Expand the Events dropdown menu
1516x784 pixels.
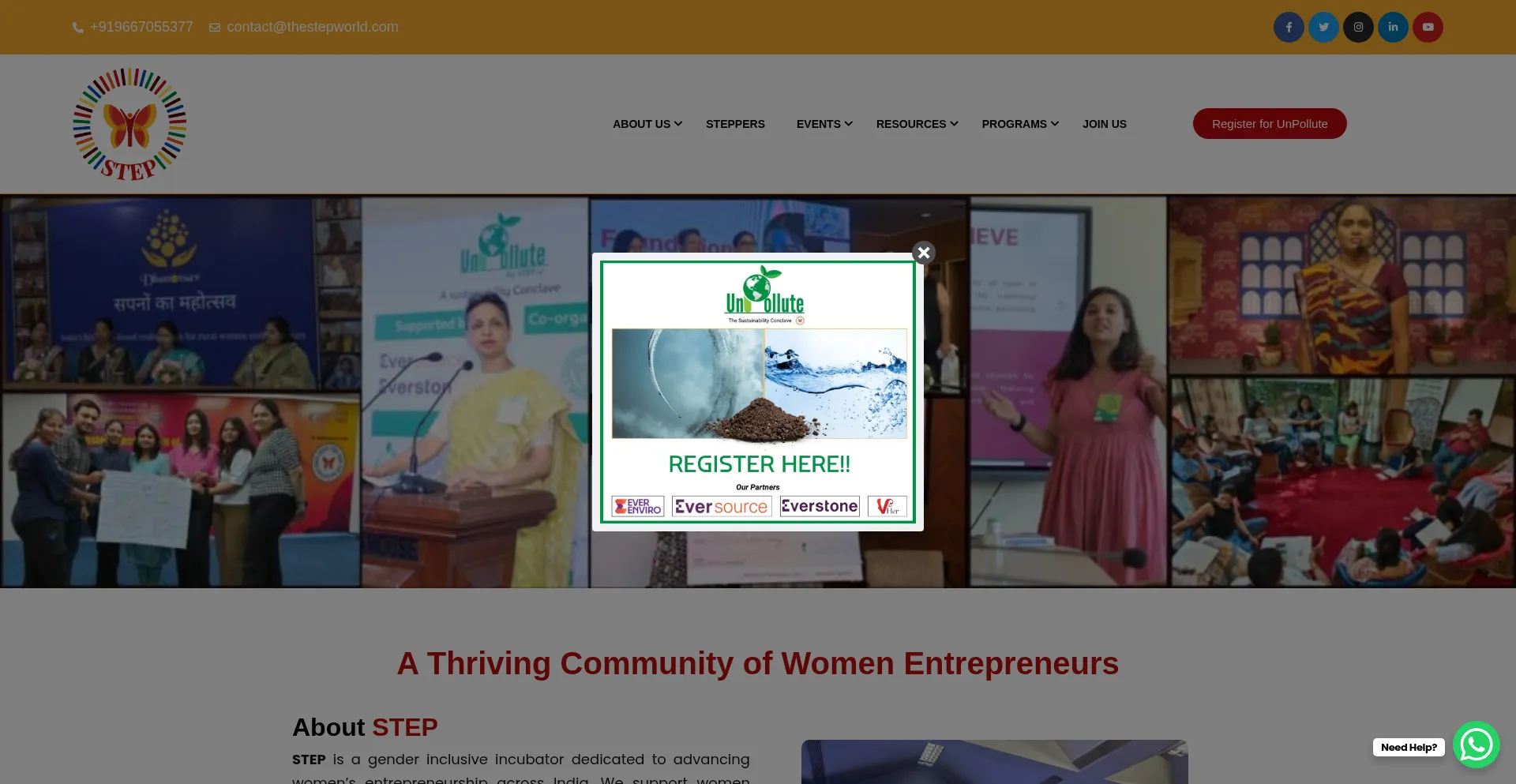pyautogui.click(x=824, y=124)
